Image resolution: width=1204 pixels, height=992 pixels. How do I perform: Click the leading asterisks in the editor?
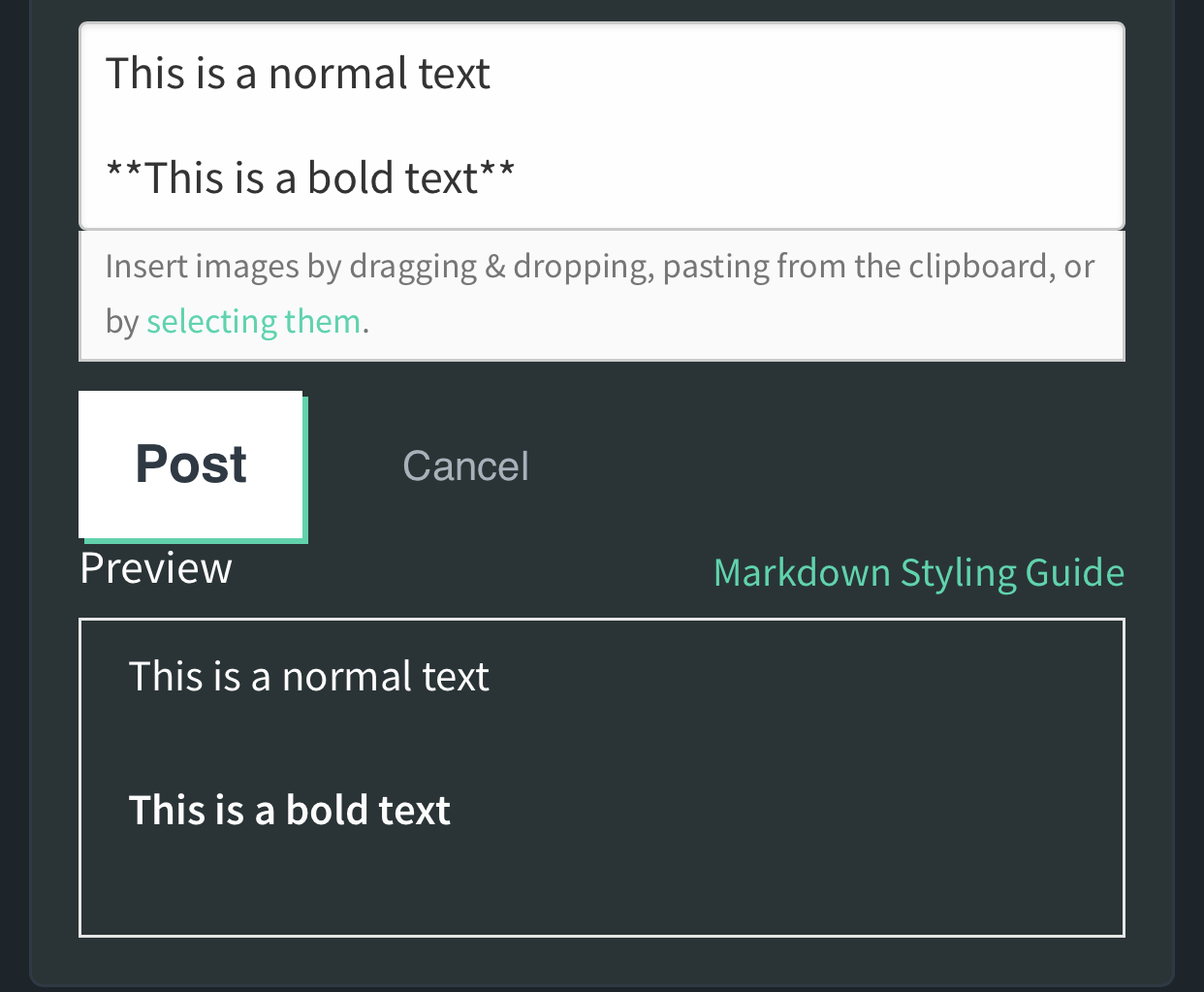[x=124, y=173]
